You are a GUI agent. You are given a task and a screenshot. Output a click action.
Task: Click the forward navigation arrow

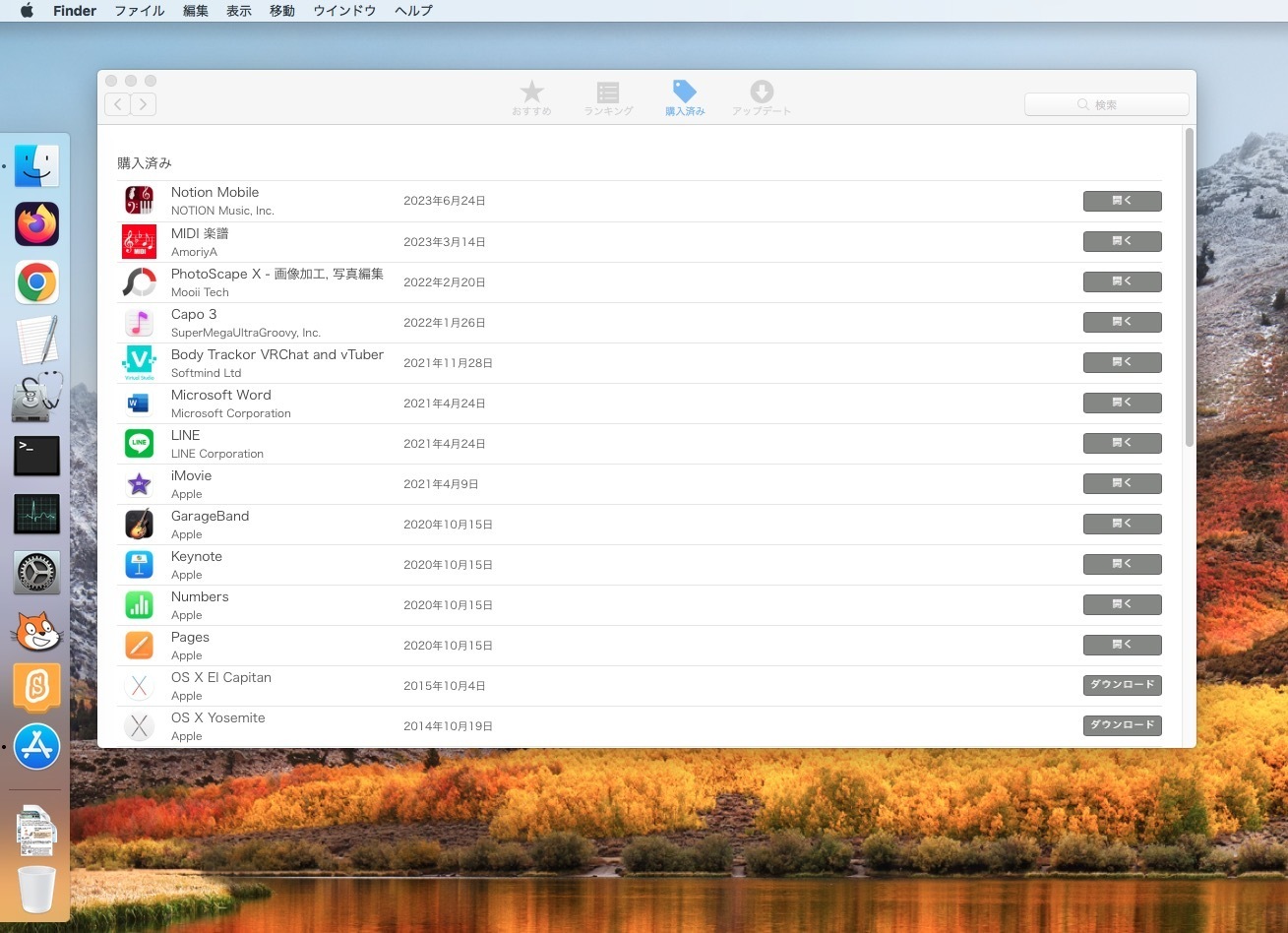144,104
